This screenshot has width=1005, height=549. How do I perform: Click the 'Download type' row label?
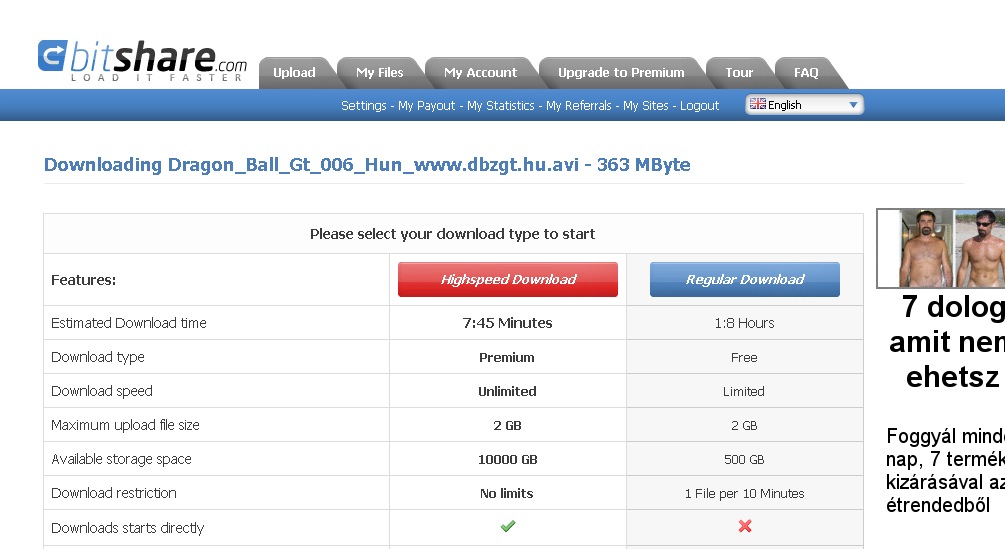[97, 357]
